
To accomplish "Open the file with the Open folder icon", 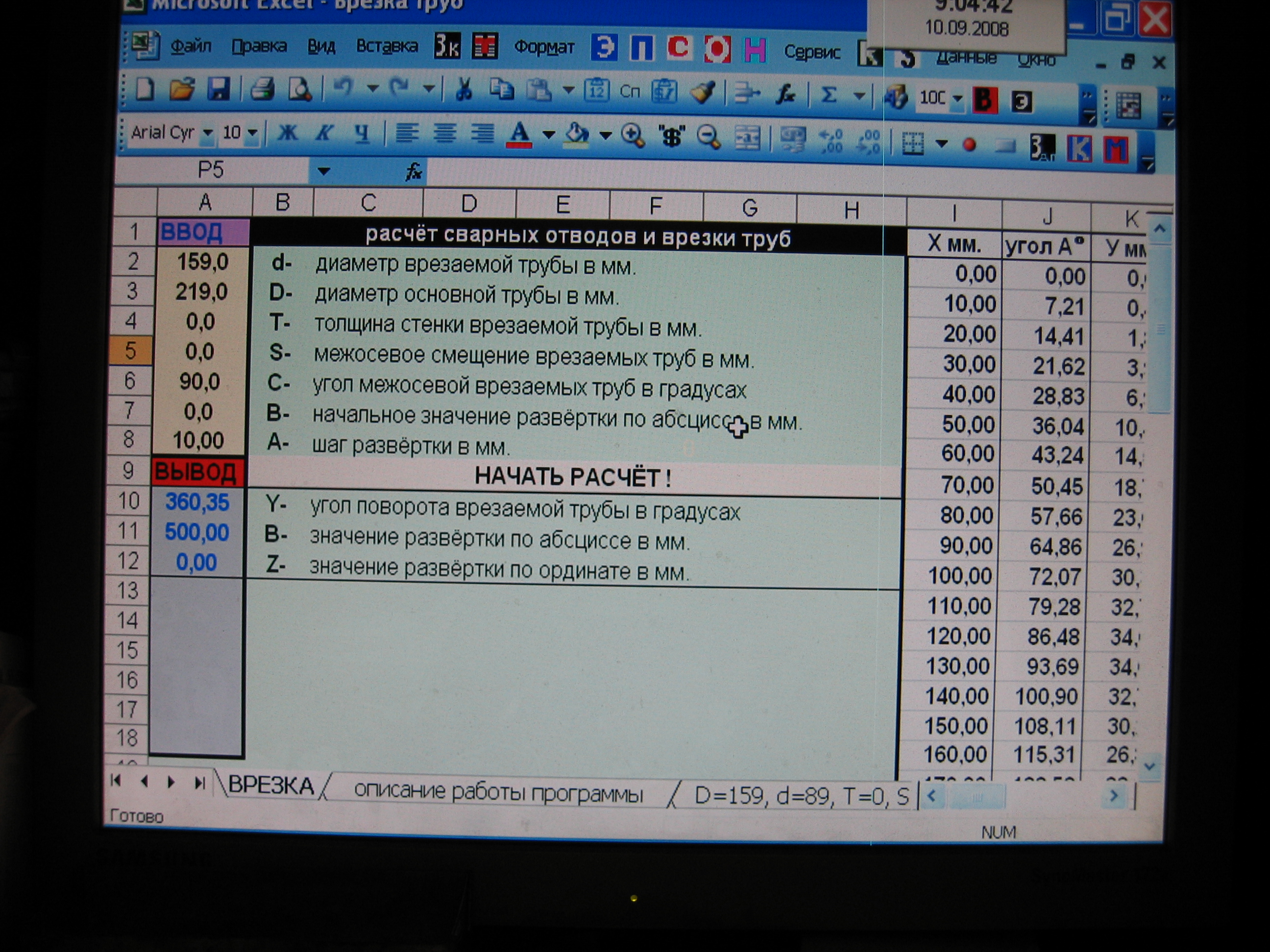I will pyautogui.click(x=182, y=89).
